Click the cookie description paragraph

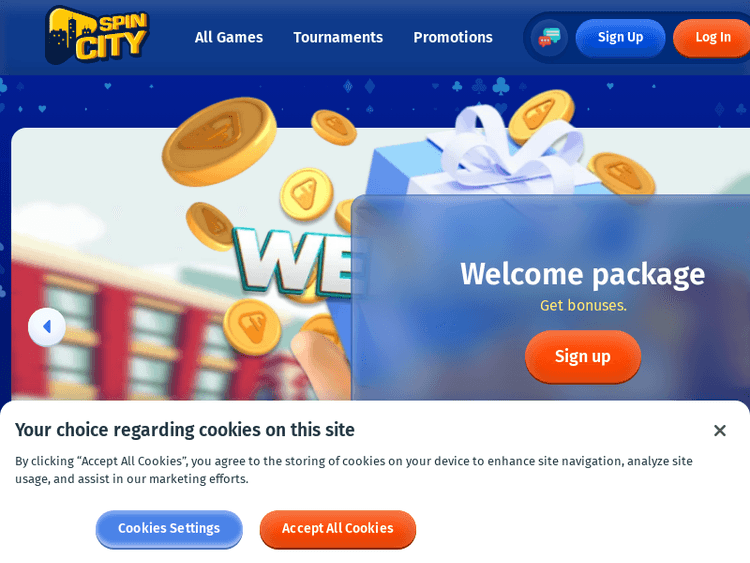[x=354, y=470]
